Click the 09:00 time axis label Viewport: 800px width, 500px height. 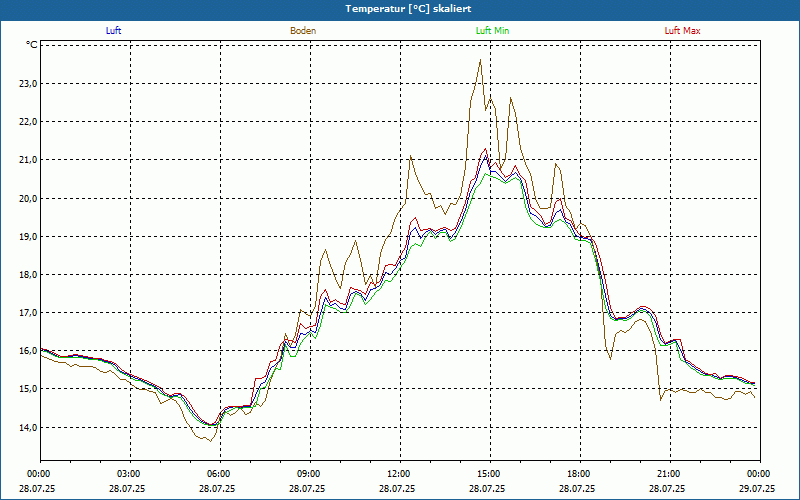(x=310, y=474)
